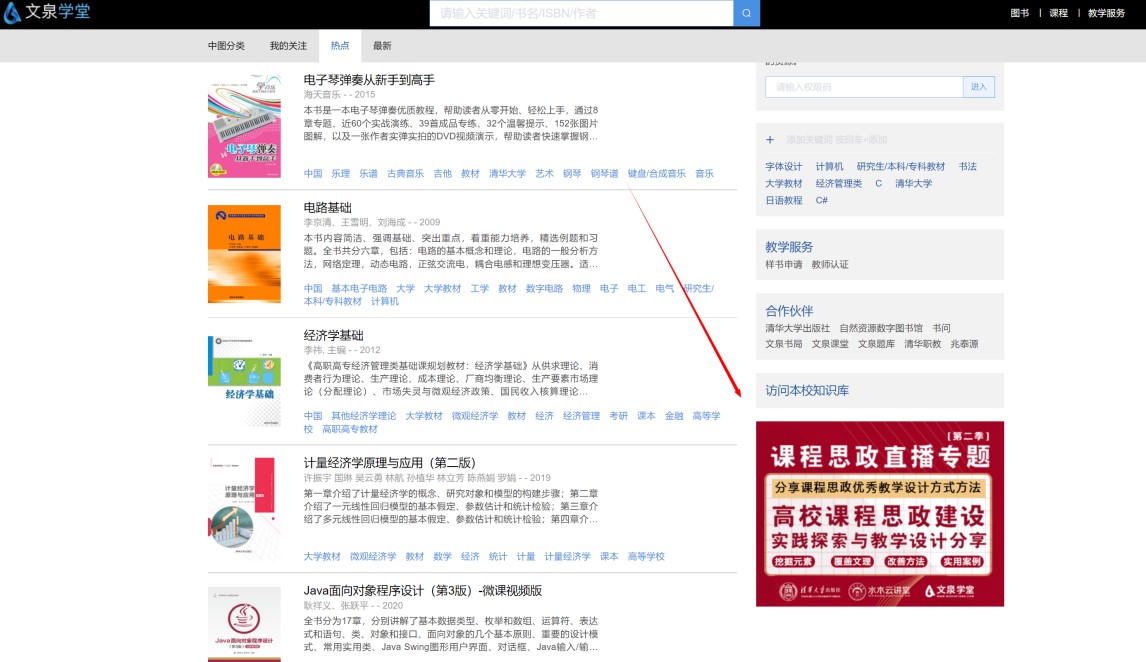The height and width of the screenshot is (662, 1146).
Task: Open 课程 in the top navigation
Action: click(1058, 13)
